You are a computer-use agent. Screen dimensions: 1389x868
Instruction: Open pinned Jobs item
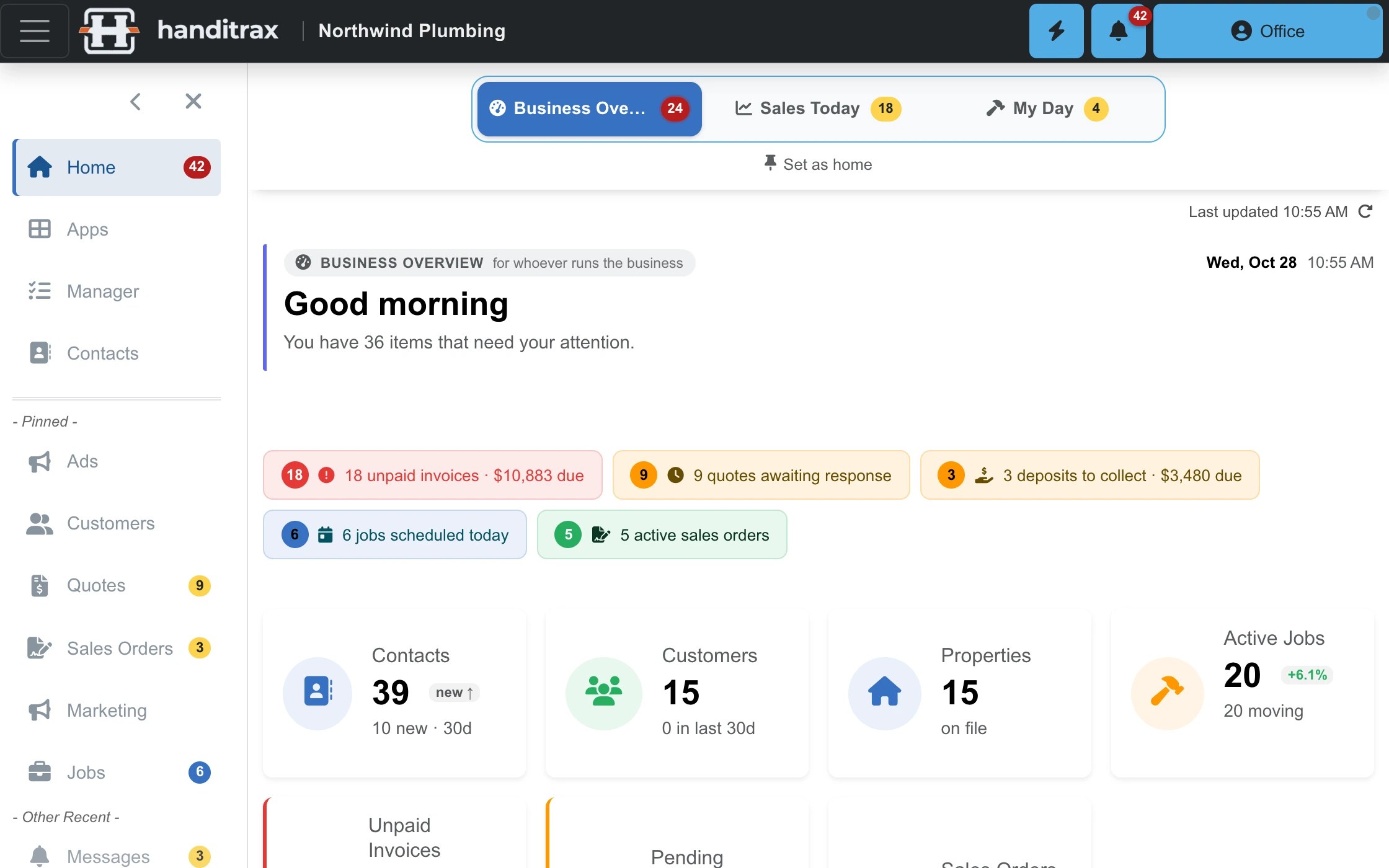coord(117,773)
